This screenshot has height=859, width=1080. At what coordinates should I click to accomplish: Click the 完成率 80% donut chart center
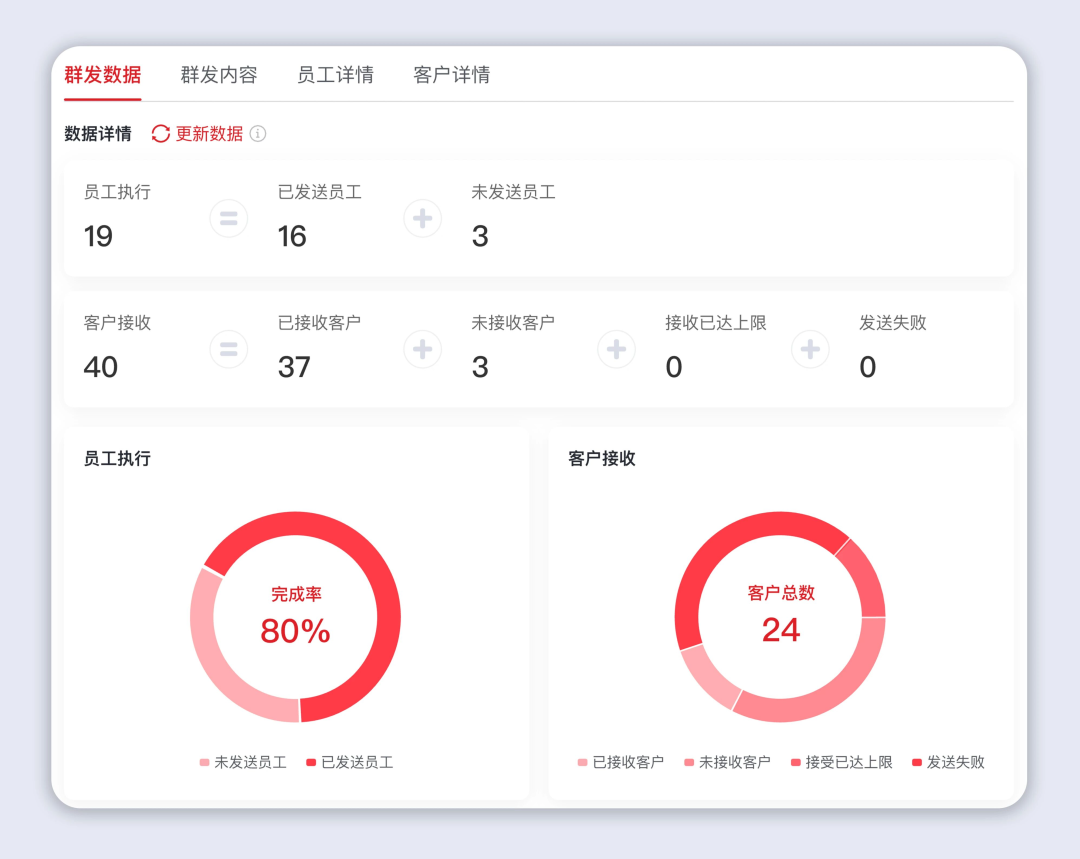tap(295, 617)
